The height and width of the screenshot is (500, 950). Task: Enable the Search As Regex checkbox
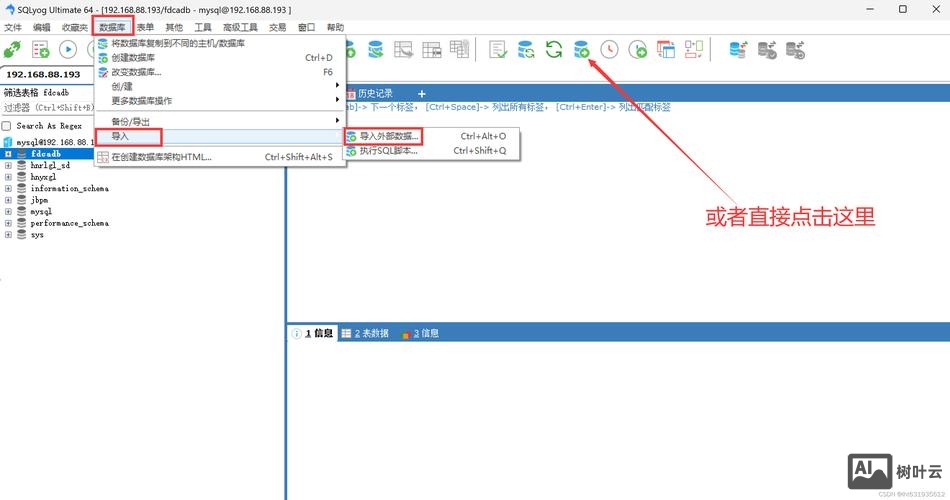[x=7, y=126]
